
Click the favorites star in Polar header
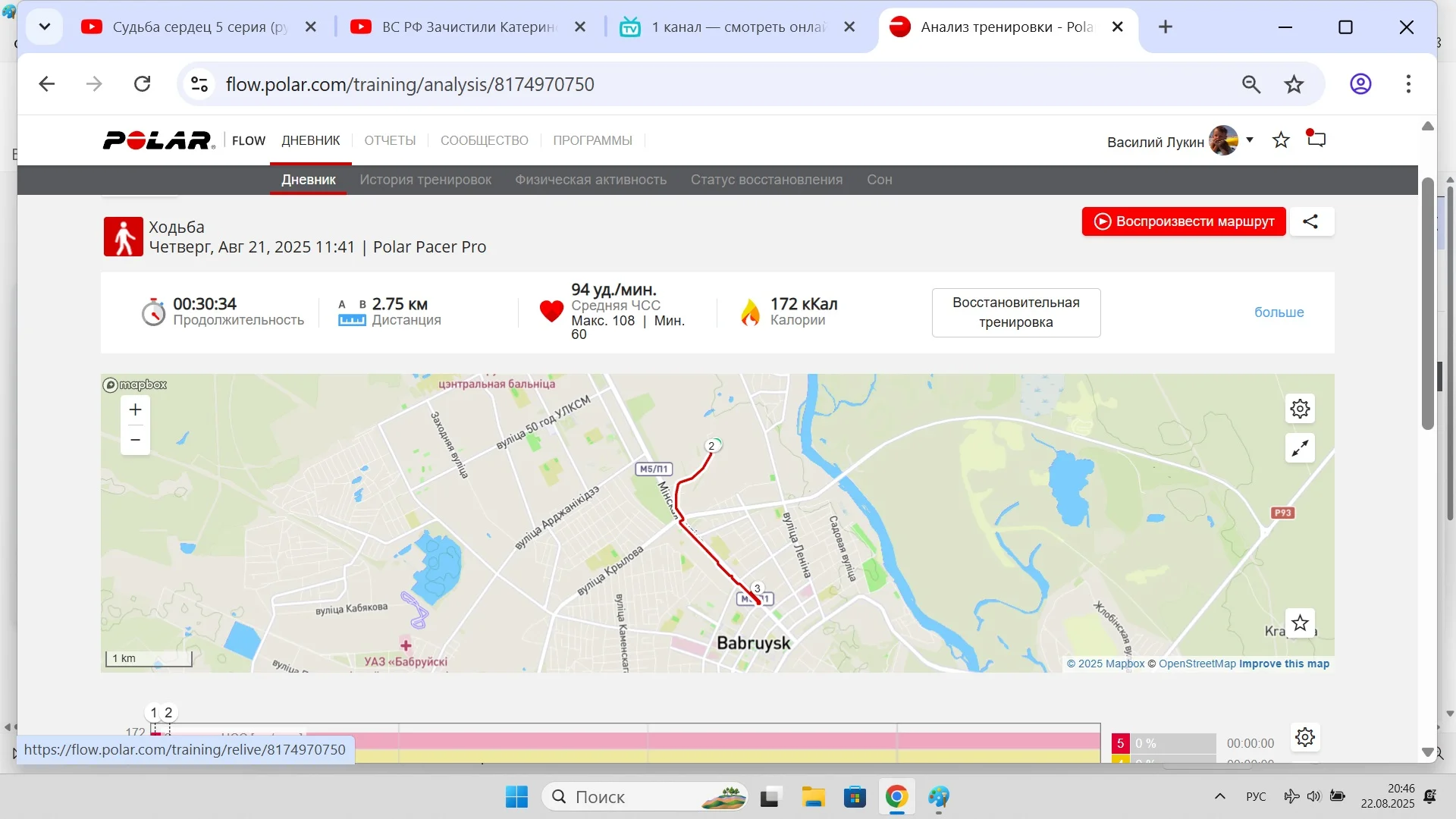pyautogui.click(x=1281, y=140)
